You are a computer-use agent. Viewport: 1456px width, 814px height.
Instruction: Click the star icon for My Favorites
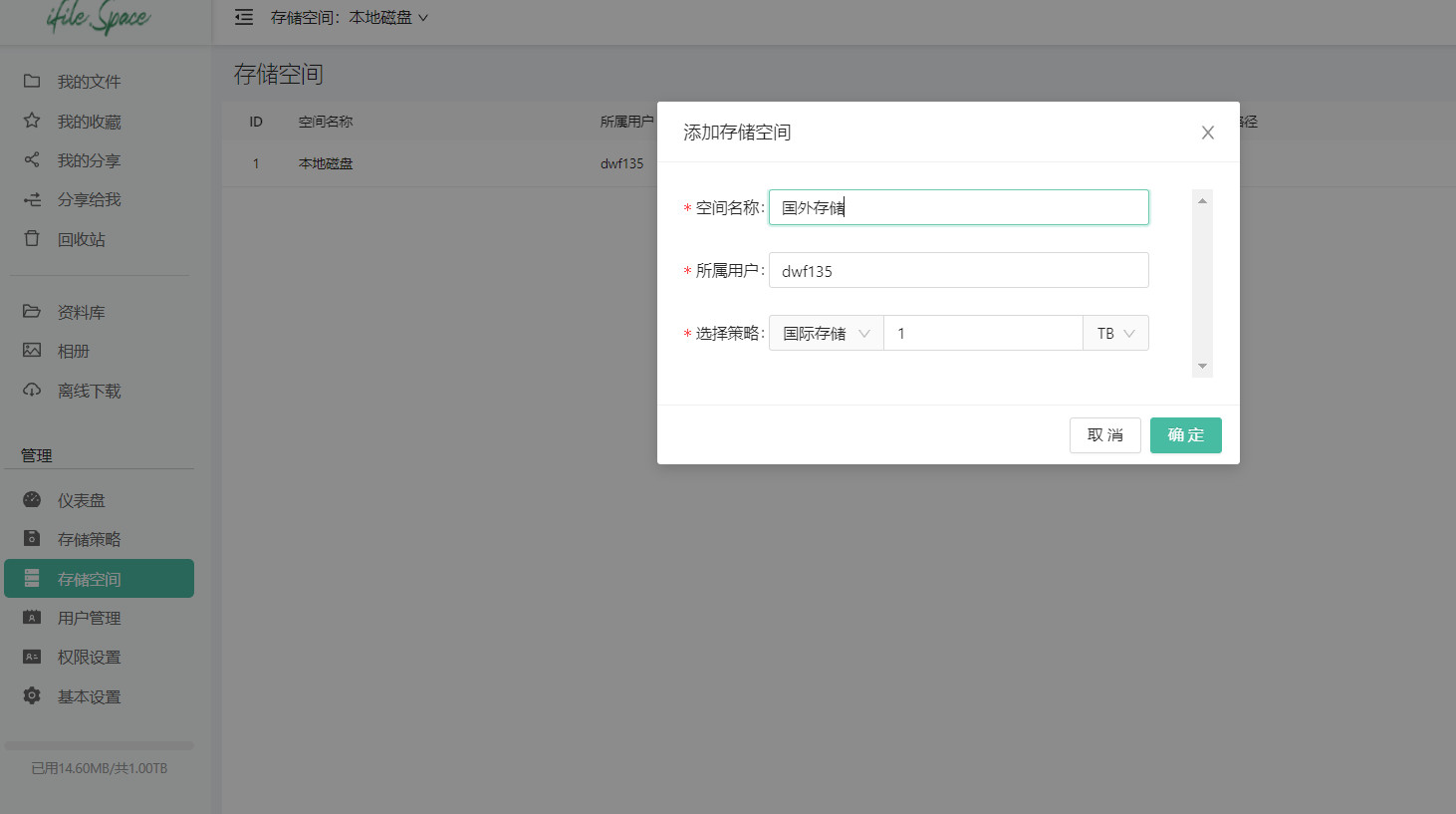pos(32,121)
